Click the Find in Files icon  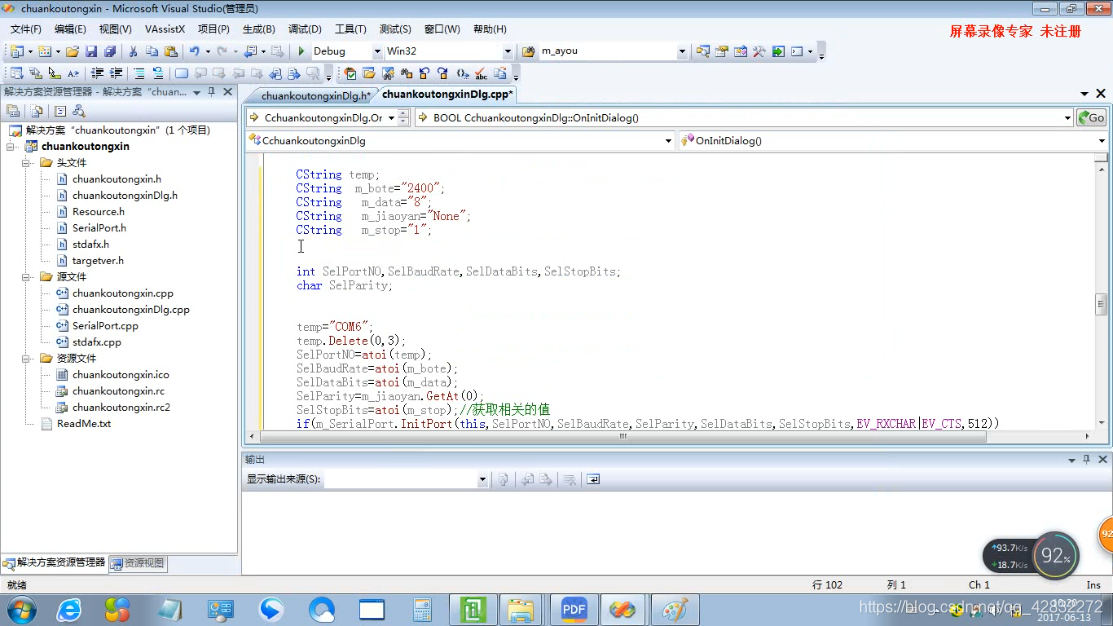[x=528, y=51]
